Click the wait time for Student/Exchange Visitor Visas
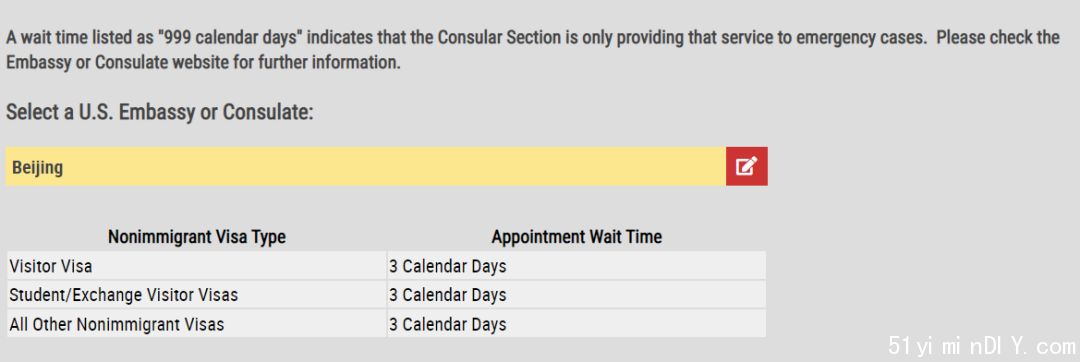The width and height of the screenshot is (1080, 362). click(448, 295)
